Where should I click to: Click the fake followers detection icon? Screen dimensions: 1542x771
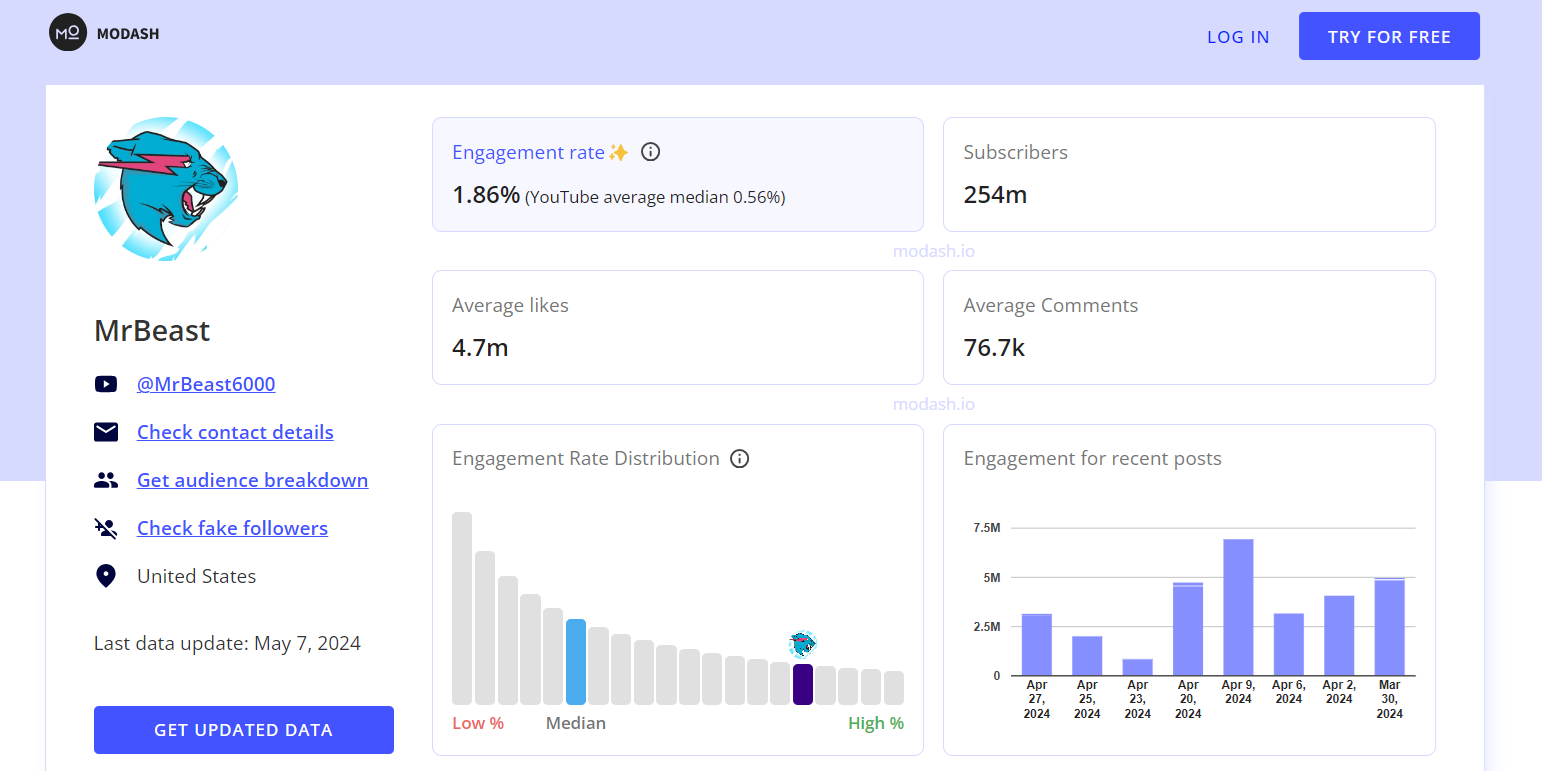(x=106, y=528)
